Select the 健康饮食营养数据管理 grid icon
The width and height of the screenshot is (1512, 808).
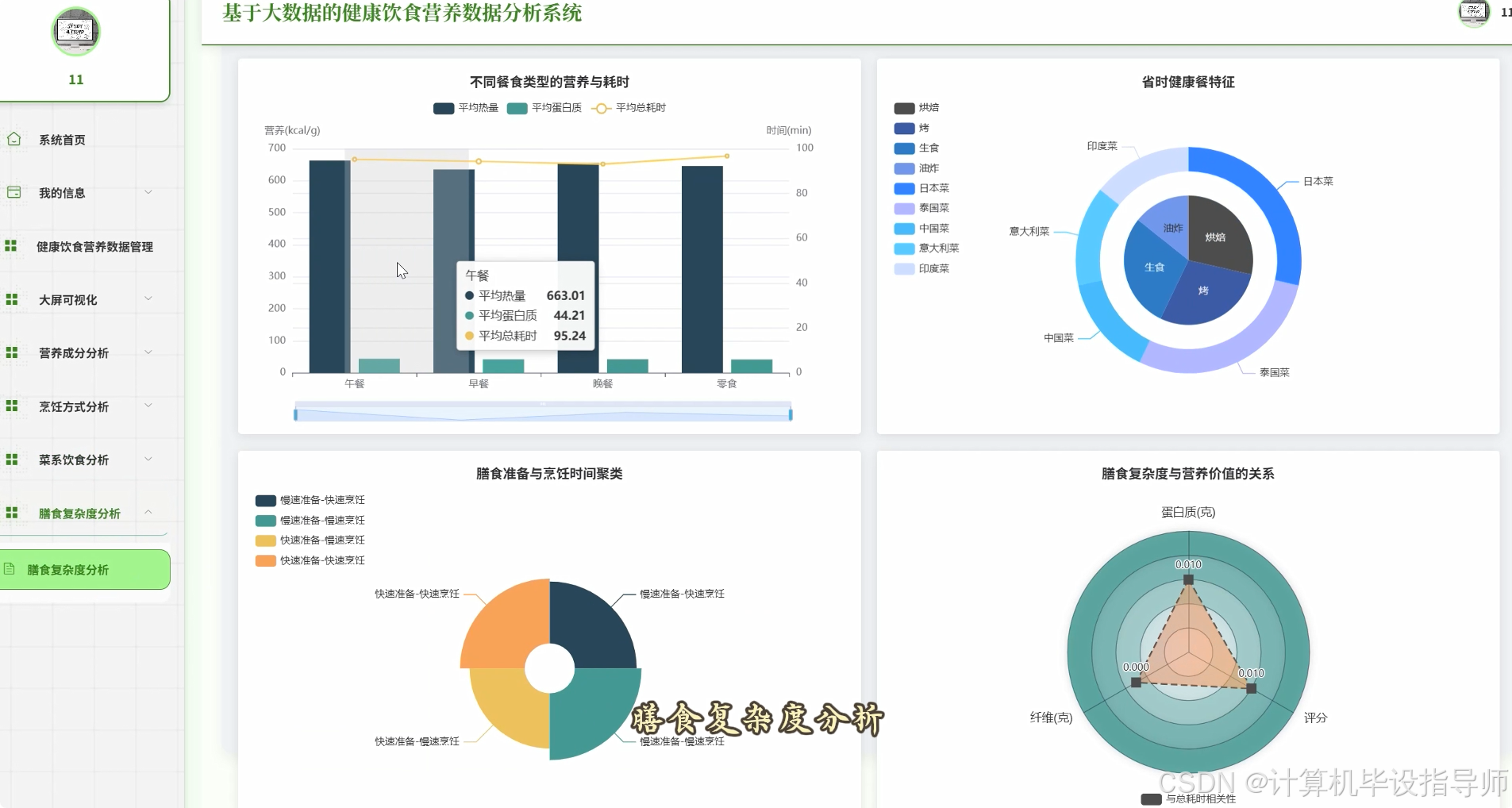pos(11,245)
